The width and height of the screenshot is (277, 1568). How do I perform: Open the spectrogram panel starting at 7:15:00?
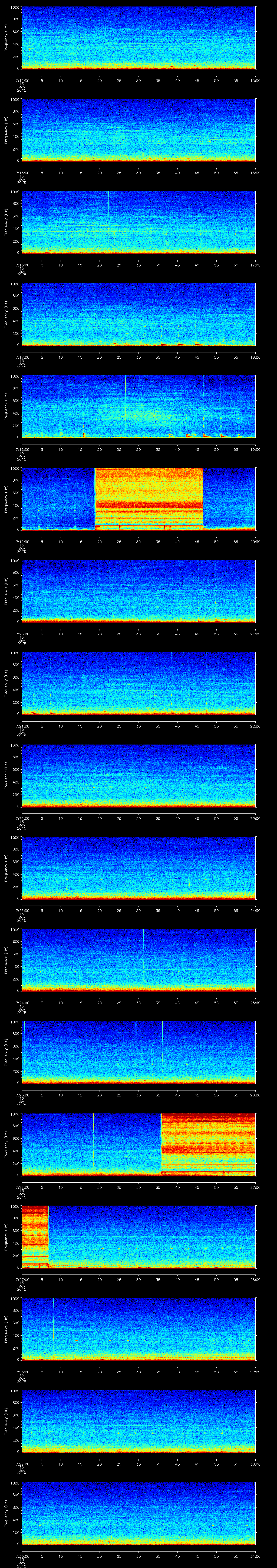click(x=138, y=130)
